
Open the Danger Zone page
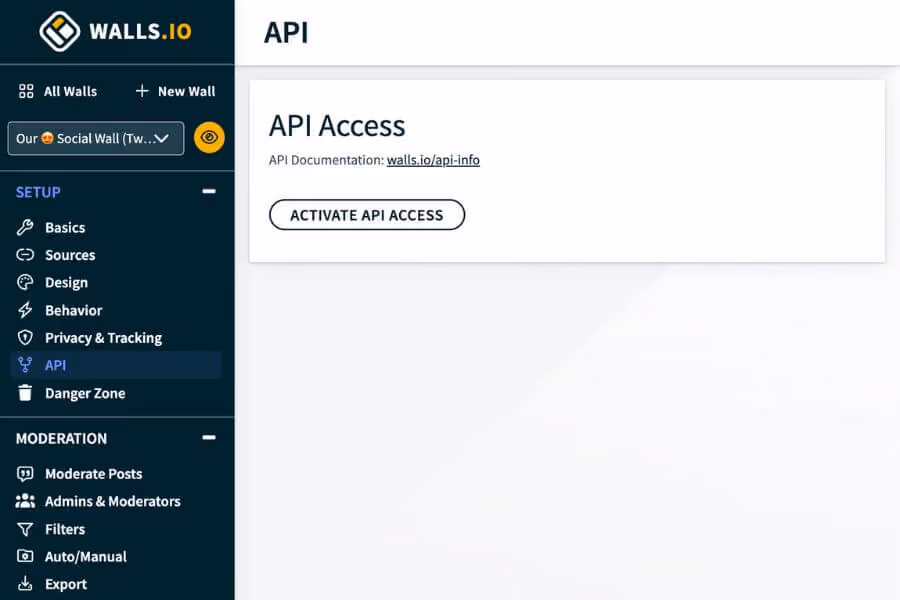click(x=85, y=393)
